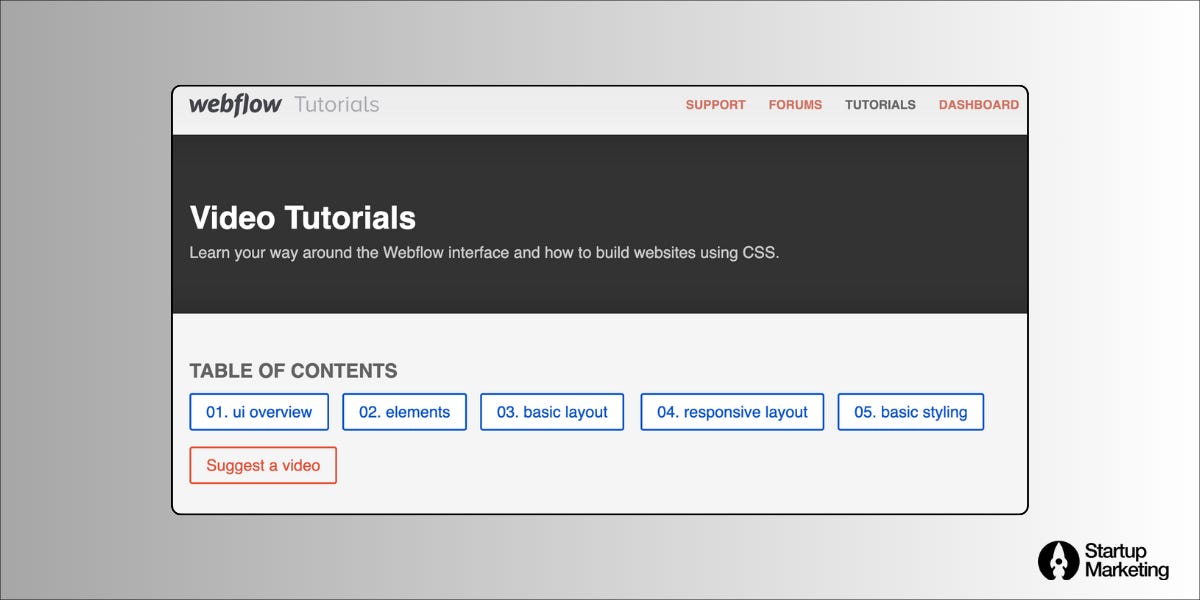This screenshot has height=600, width=1200.
Task: Open the 02. elements section
Action: point(404,412)
